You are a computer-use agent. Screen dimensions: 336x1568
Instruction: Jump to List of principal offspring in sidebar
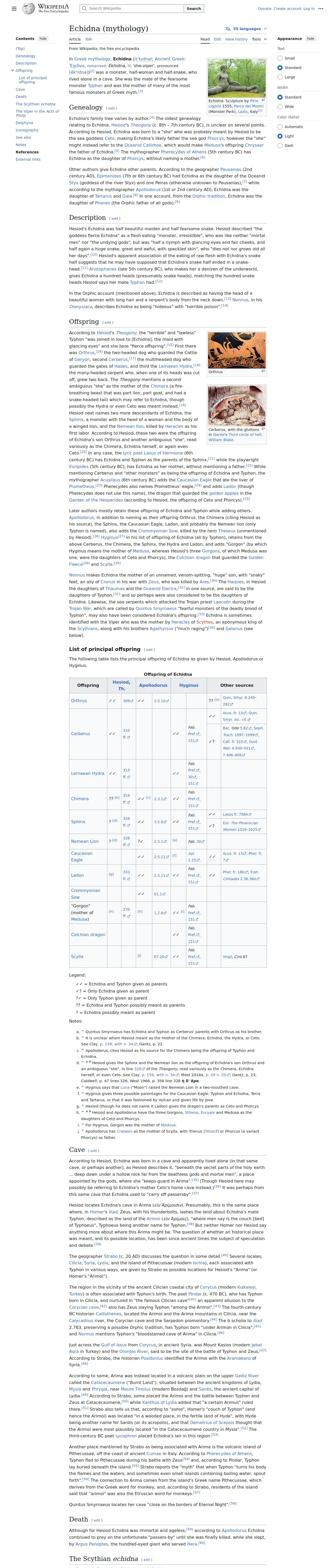click(33, 80)
